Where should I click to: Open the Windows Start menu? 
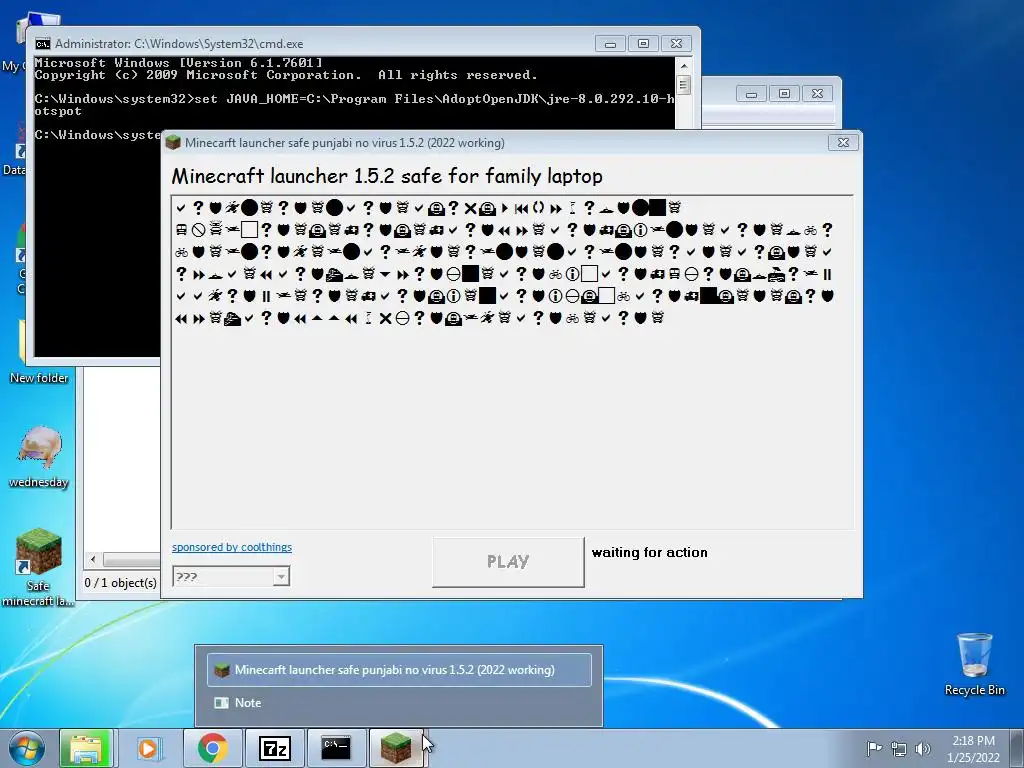point(26,748)
